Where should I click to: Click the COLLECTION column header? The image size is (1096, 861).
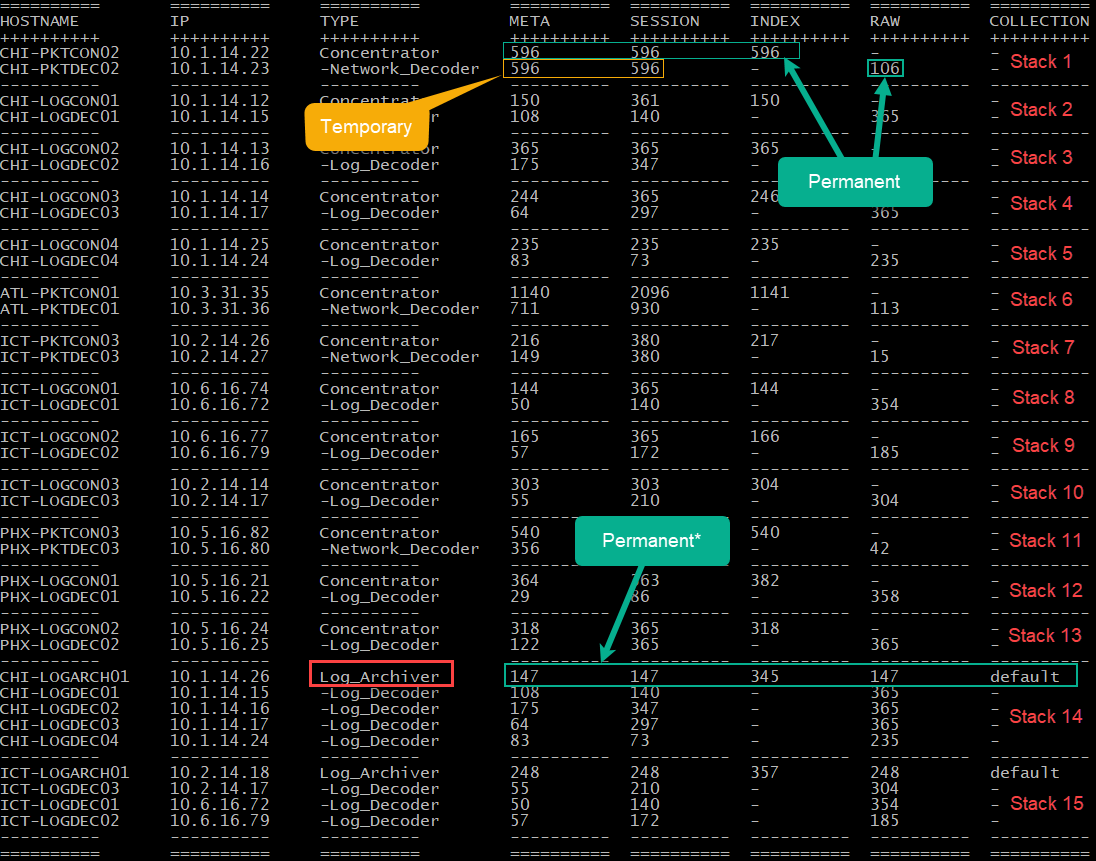click(1039, 21)
